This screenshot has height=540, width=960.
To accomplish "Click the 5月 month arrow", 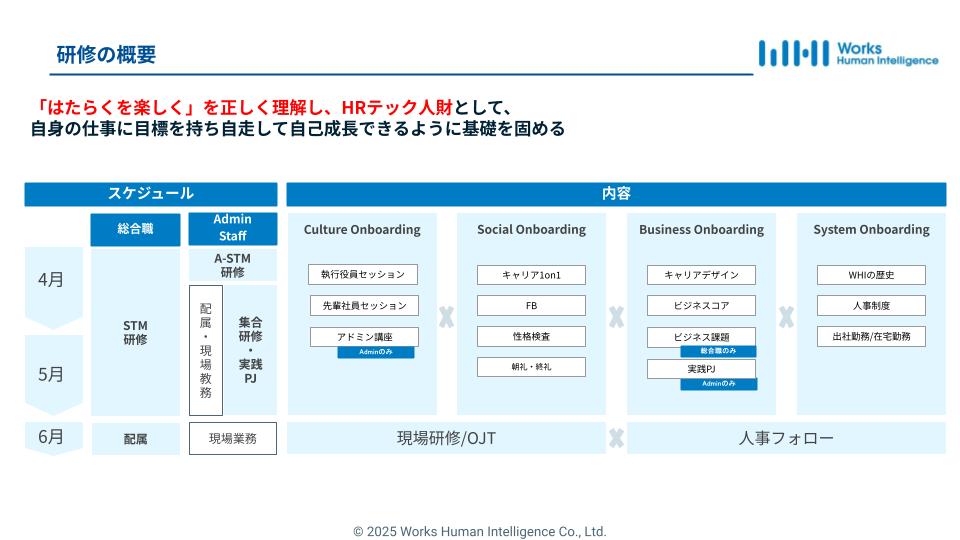I will coord(53,374).
